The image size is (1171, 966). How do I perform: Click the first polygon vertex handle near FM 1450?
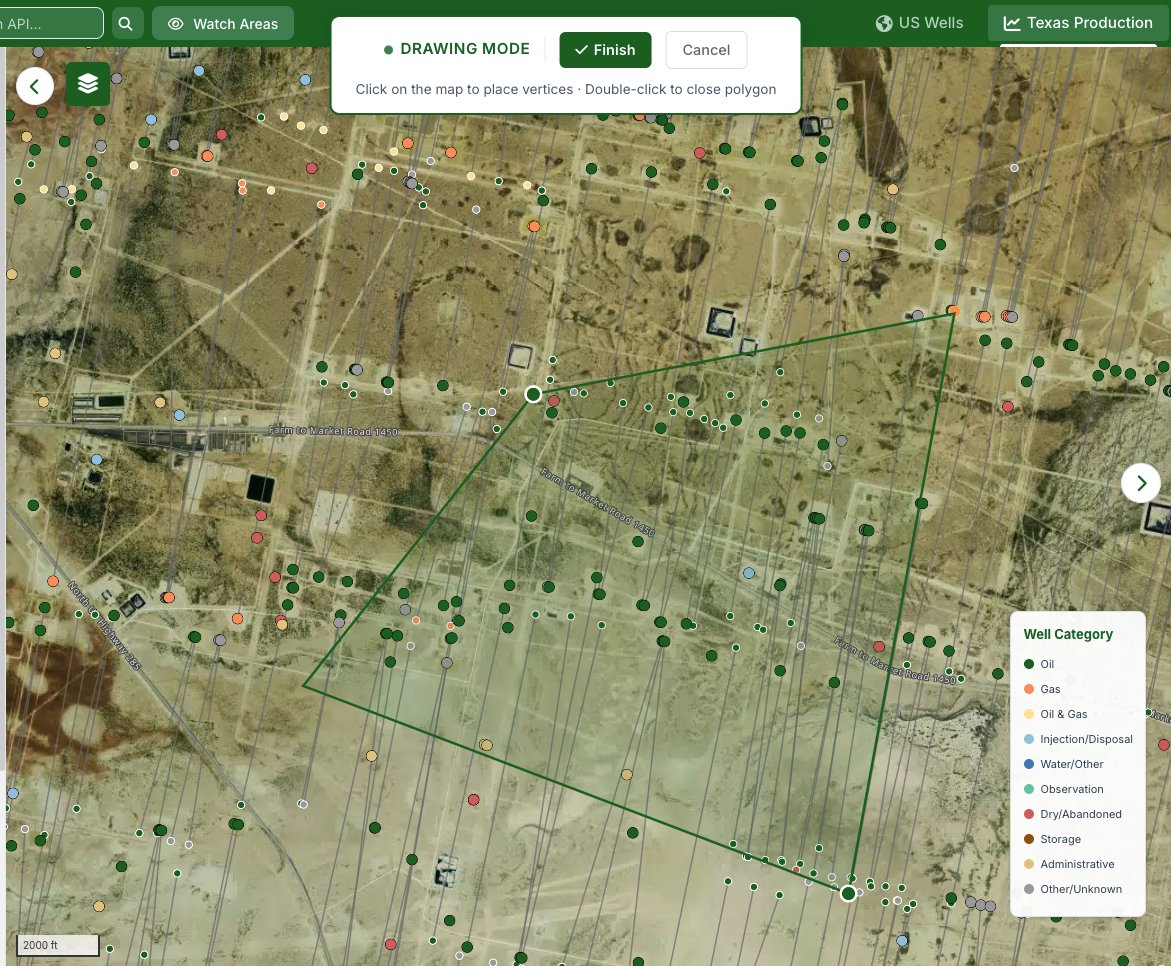[x=533, y=394]
